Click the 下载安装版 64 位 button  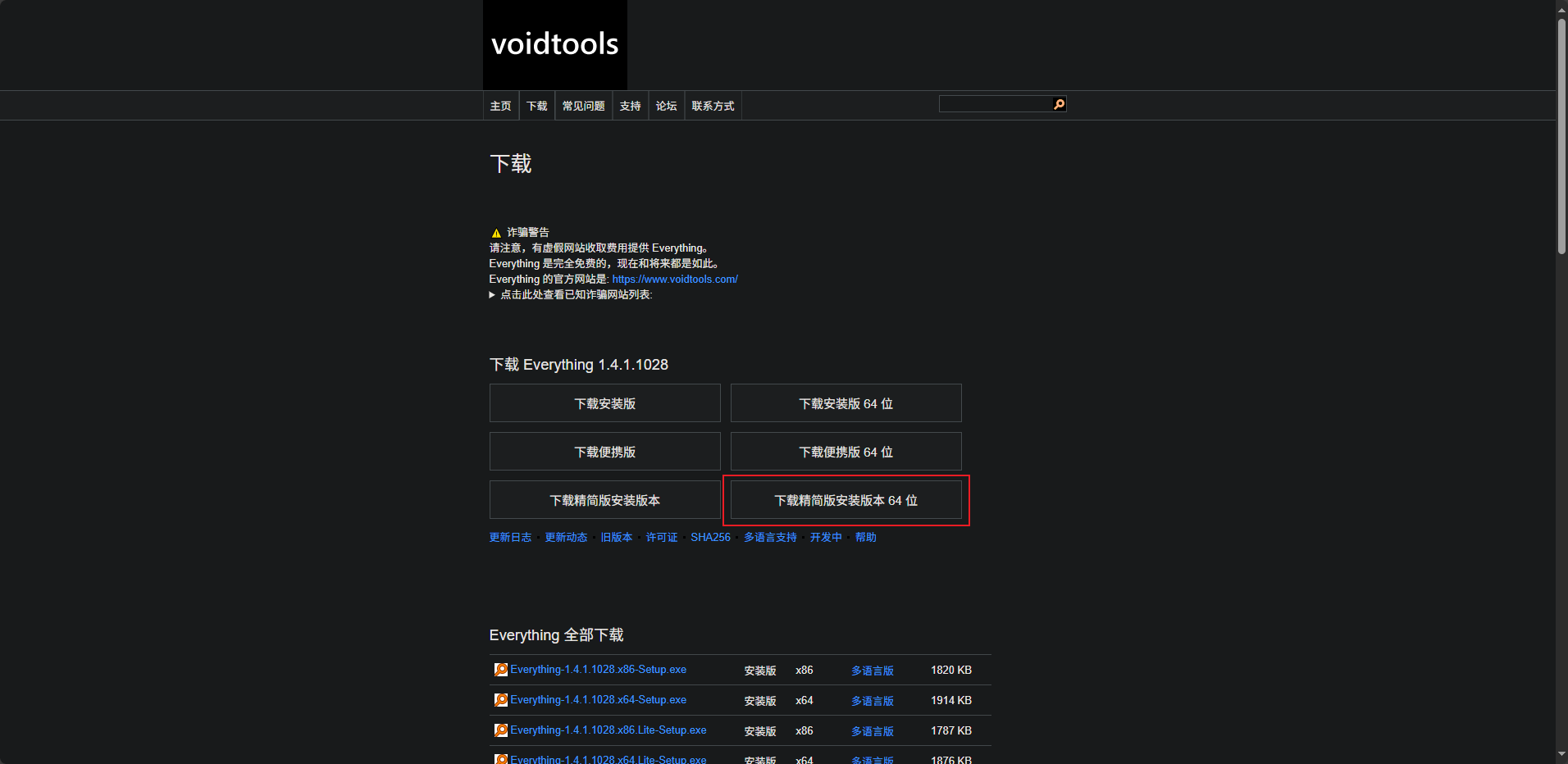[846, 403]
